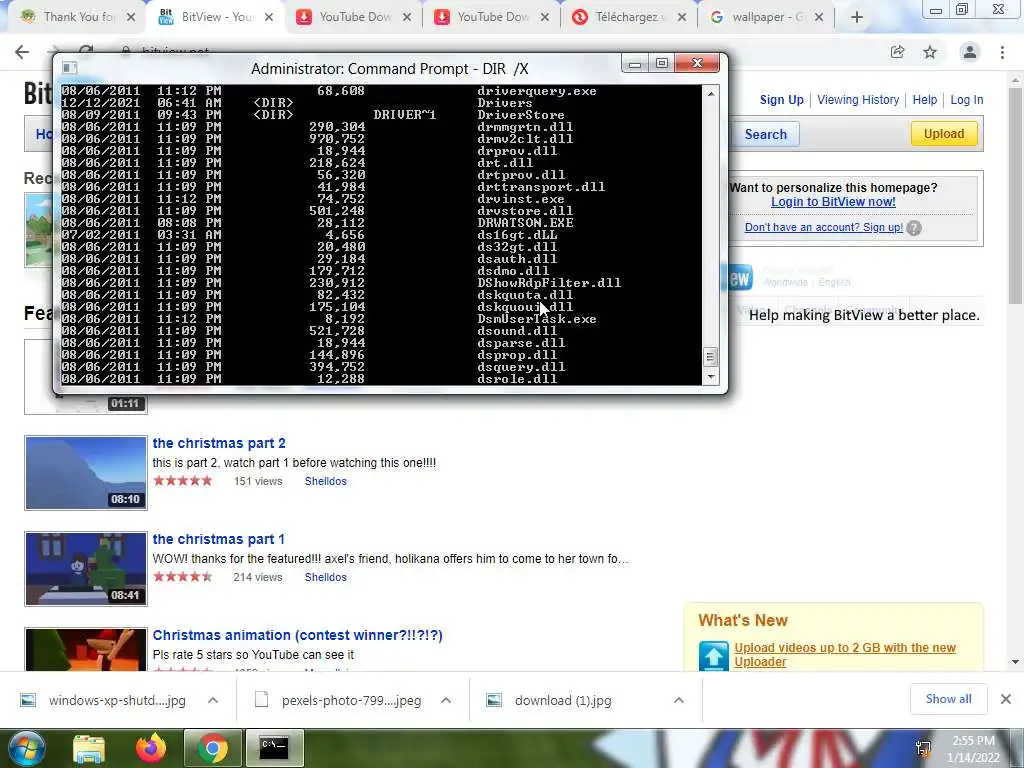Expand options for download (1).jpg
Viewport: 1024px width, 768px height.
[679, 701]
